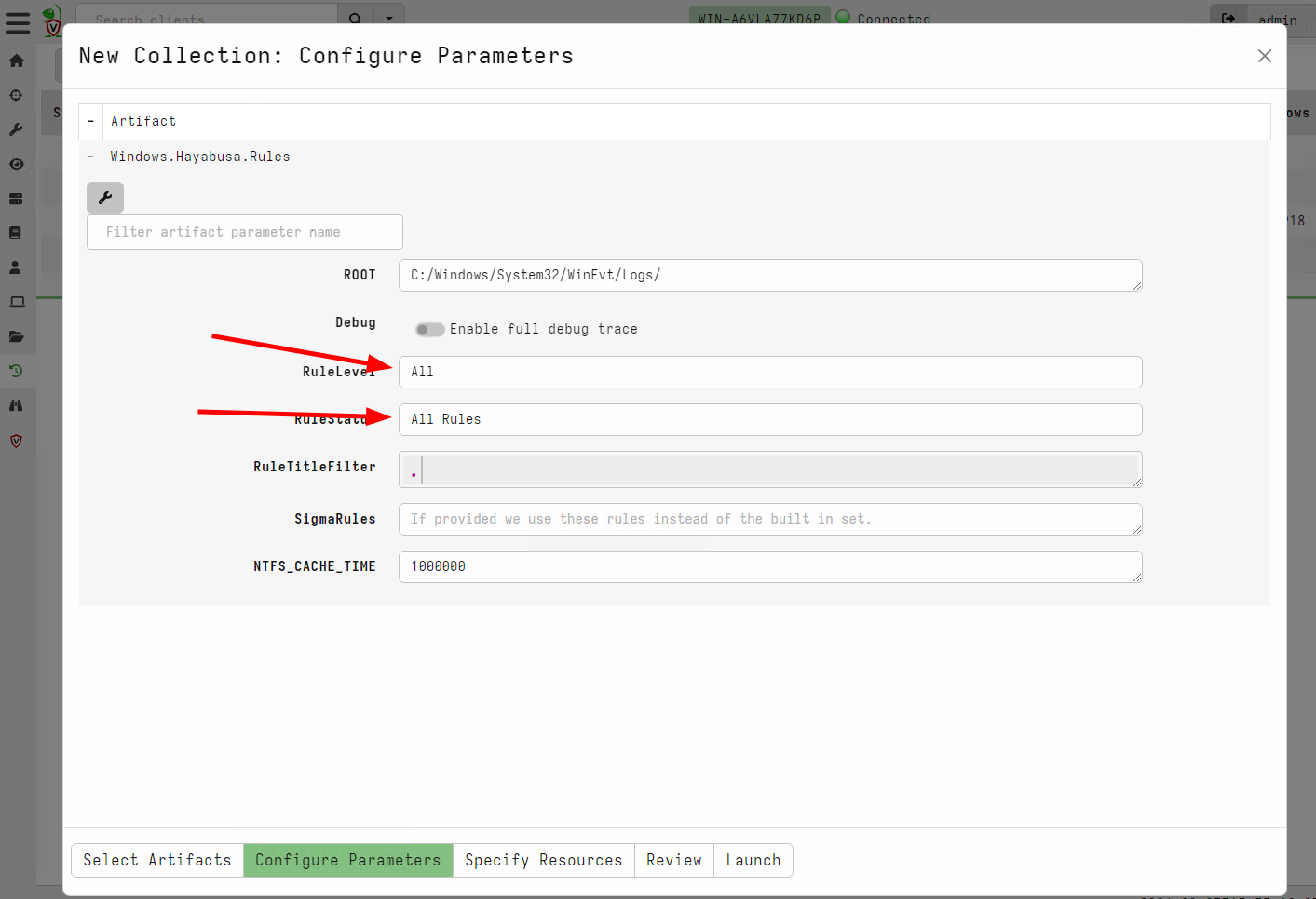The width and height of the screenshot is (1316, 899).
Task: Open the RuleLevel dropdown showing All
Action: [769, 372]
